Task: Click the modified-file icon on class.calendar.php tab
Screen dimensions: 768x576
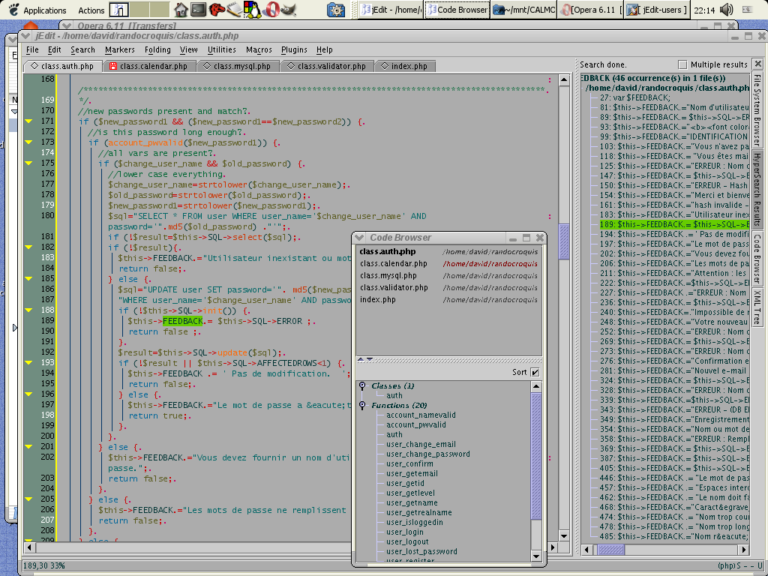Action: click(111, 66)
